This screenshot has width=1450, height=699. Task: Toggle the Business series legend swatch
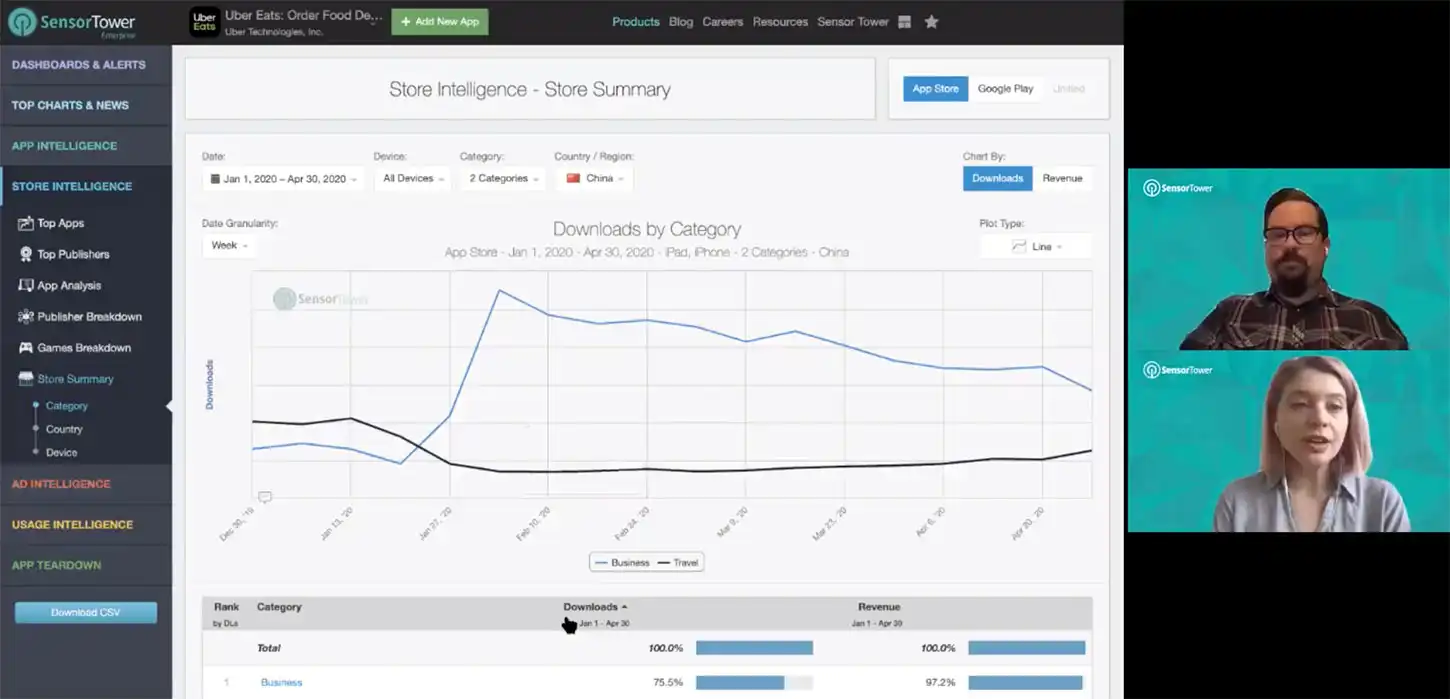pos(601,563)
